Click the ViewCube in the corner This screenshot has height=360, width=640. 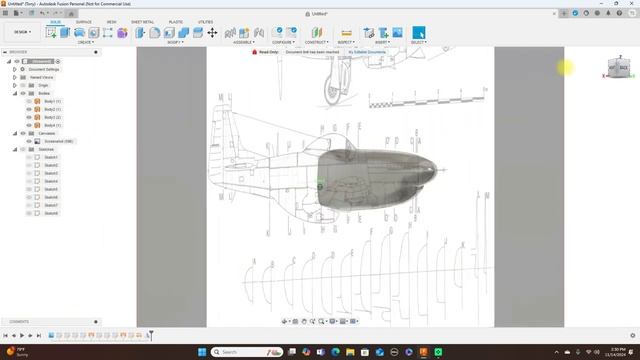tap(619, 68)
